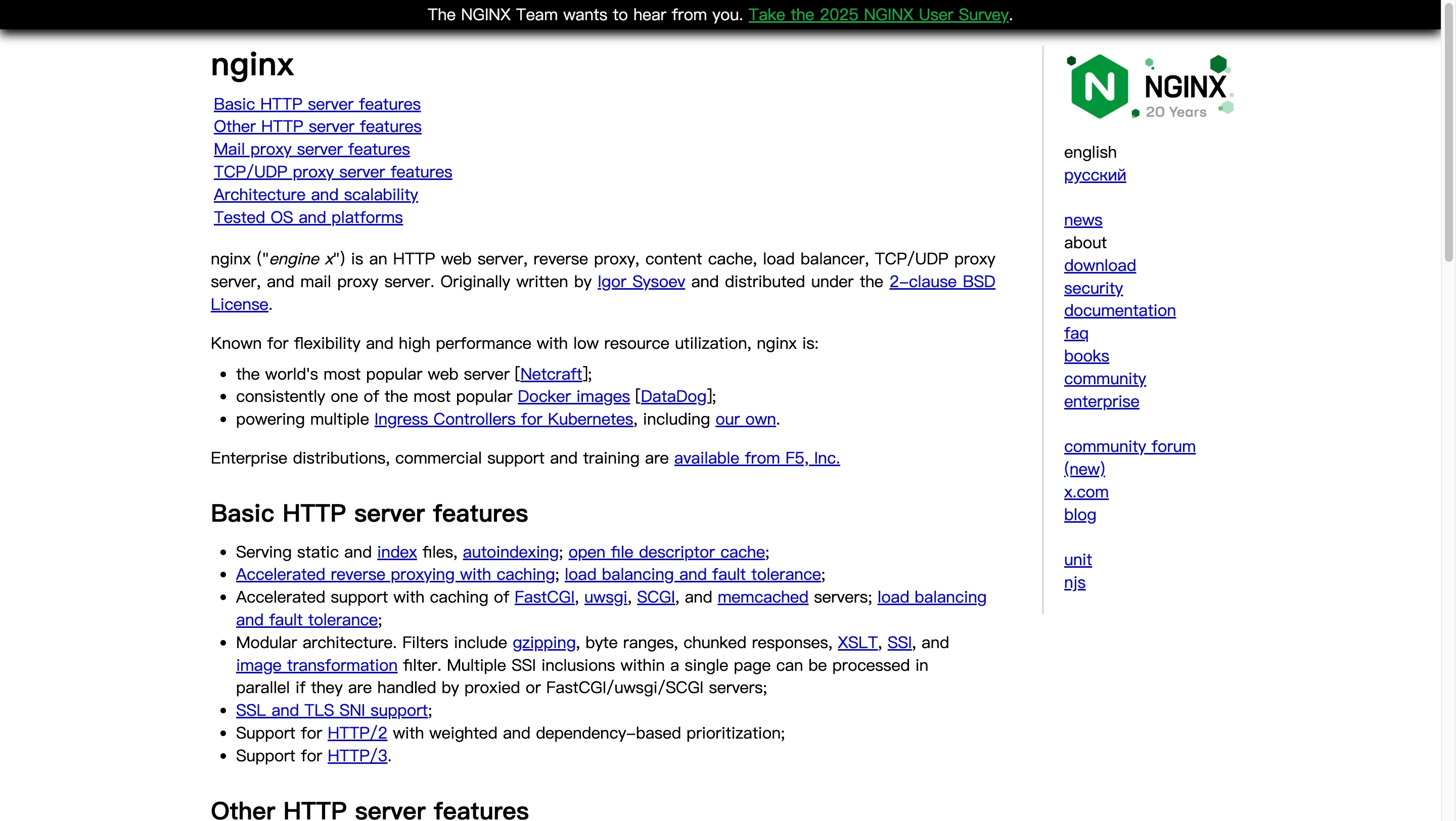Open SSL and TLS SNI support link
This screenshot has height=821, width=1456.
(332, 710)
